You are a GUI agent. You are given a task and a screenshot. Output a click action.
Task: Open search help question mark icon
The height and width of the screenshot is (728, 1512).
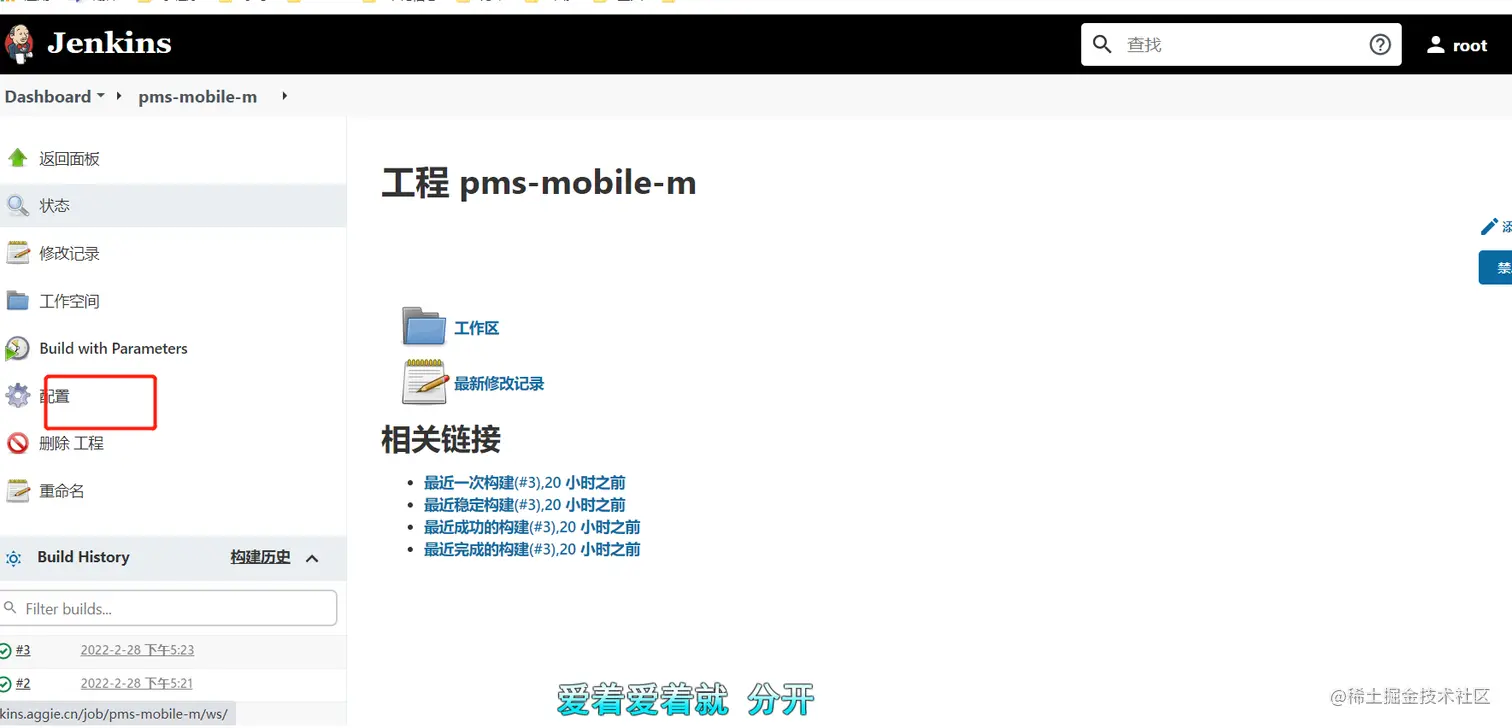coord(1380,45)
